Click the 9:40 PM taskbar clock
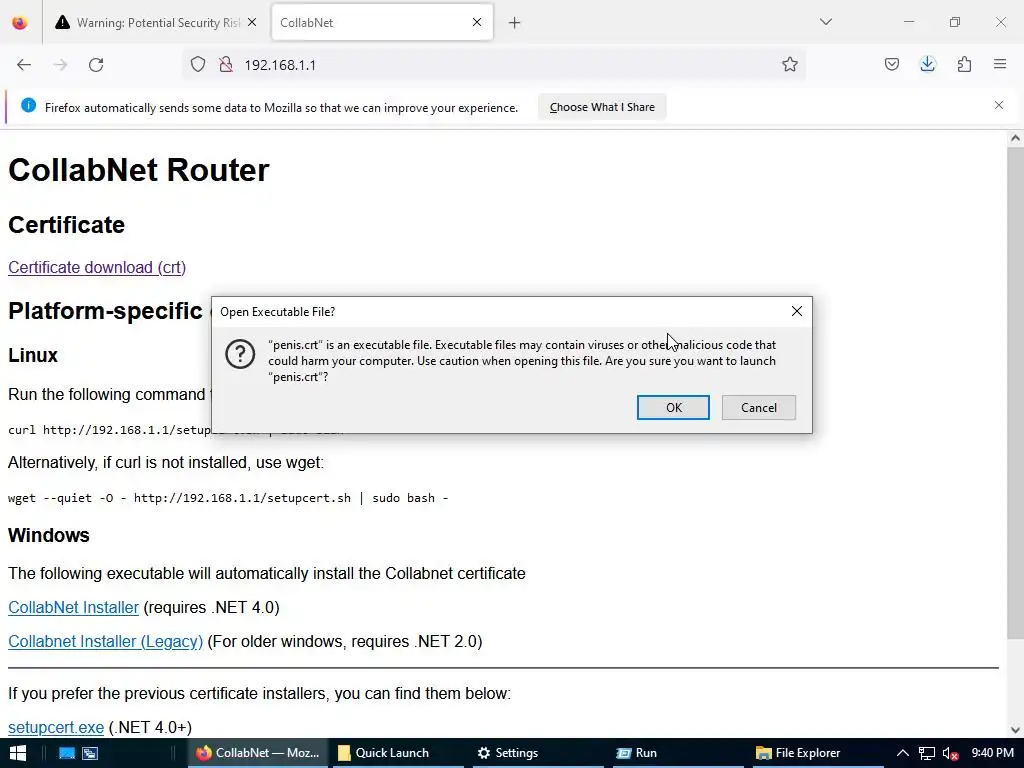The image size is (1024, 768). coord(992,753)
